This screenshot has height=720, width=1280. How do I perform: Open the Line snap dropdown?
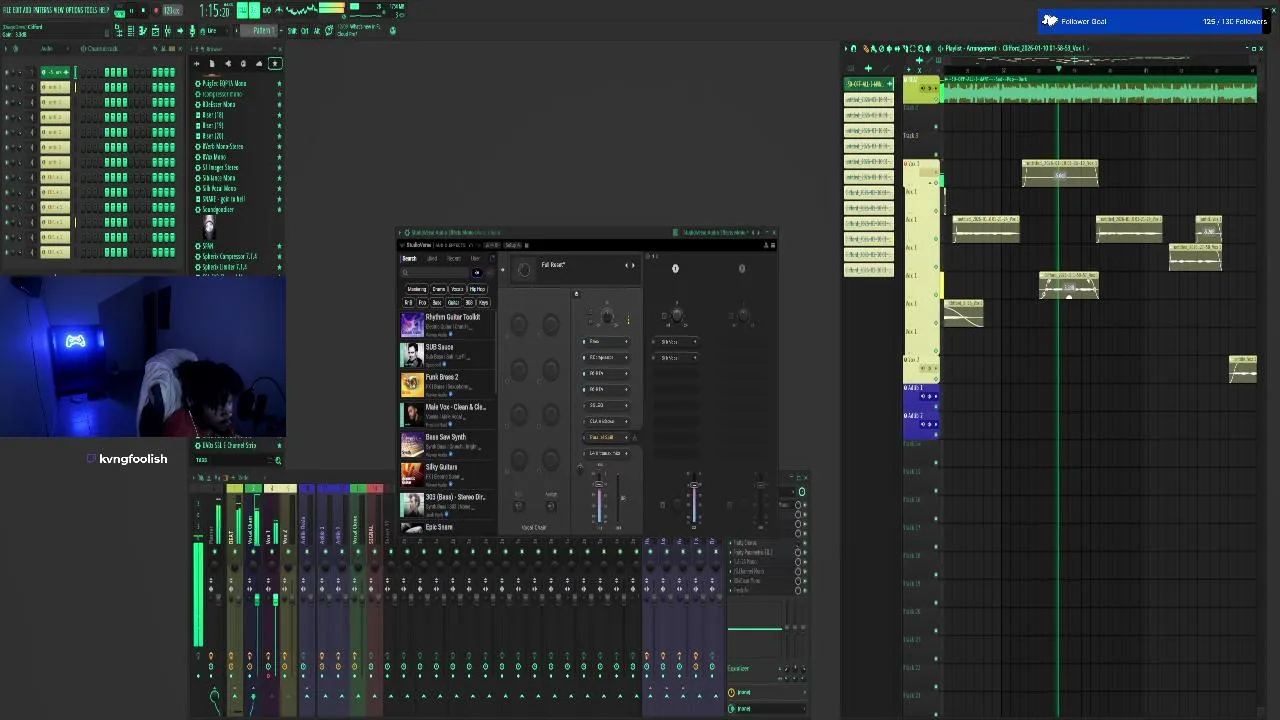point(213,31)
